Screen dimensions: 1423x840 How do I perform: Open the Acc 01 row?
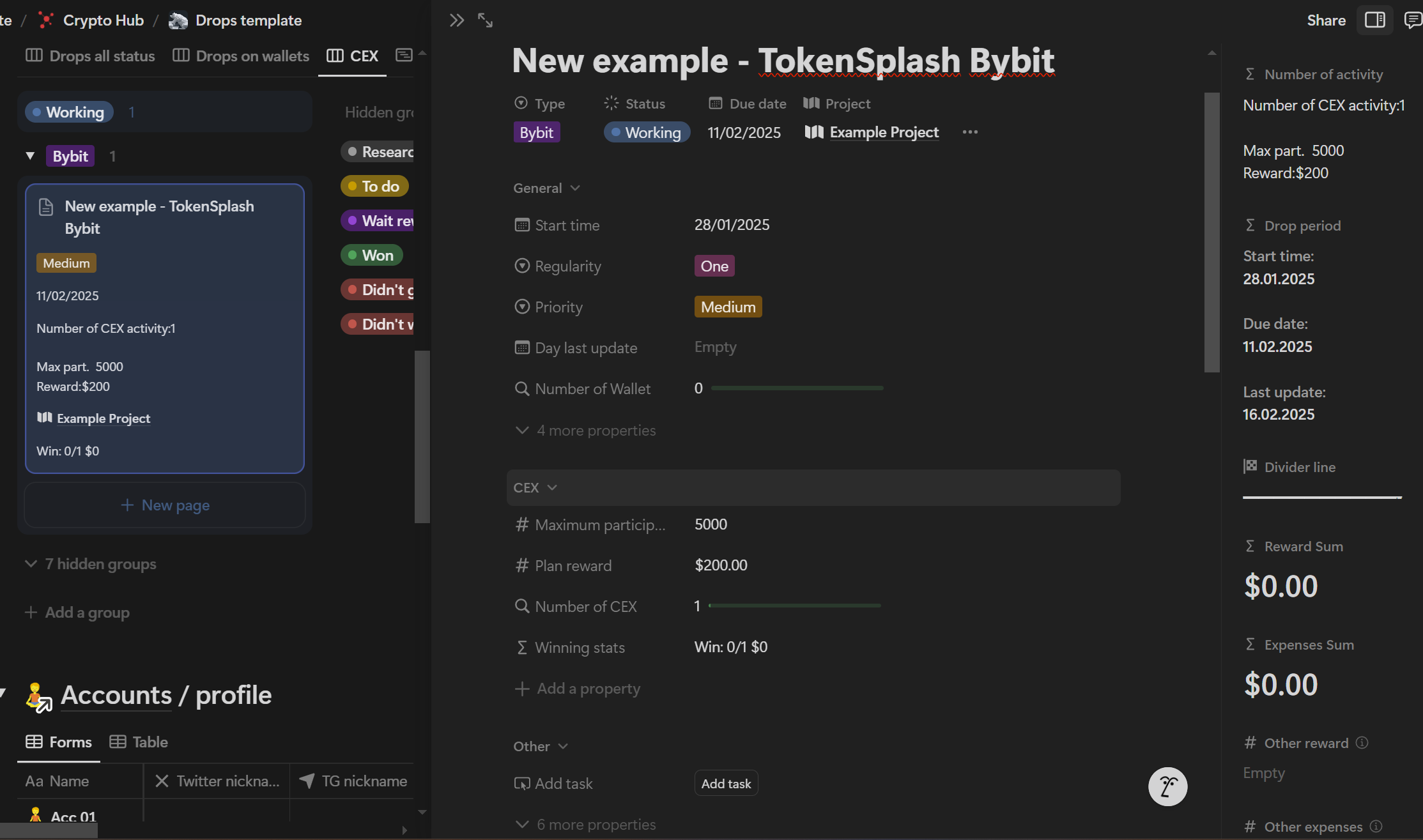pos(73,817)
